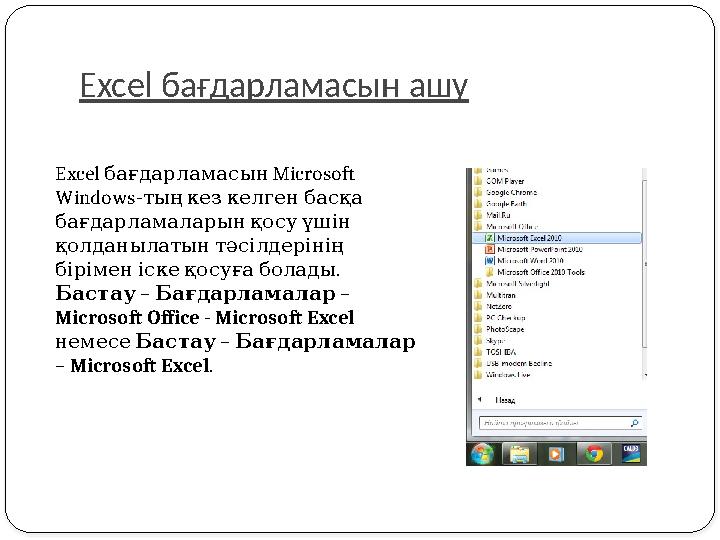Open the media player taskbar icon
720x540 pixels.
click(x=556, y=454)
